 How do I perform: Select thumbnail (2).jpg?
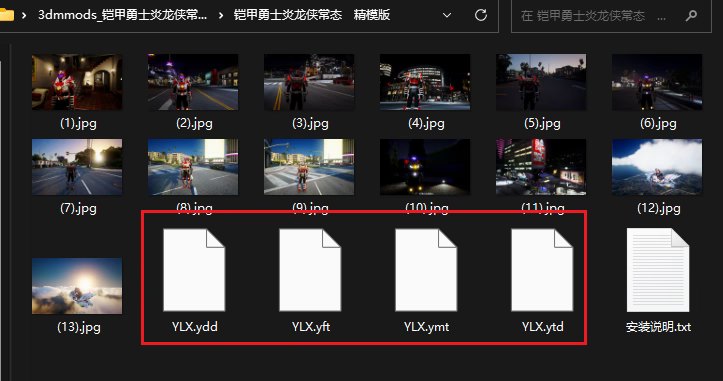pyautogui.click(x=193, y=82)
